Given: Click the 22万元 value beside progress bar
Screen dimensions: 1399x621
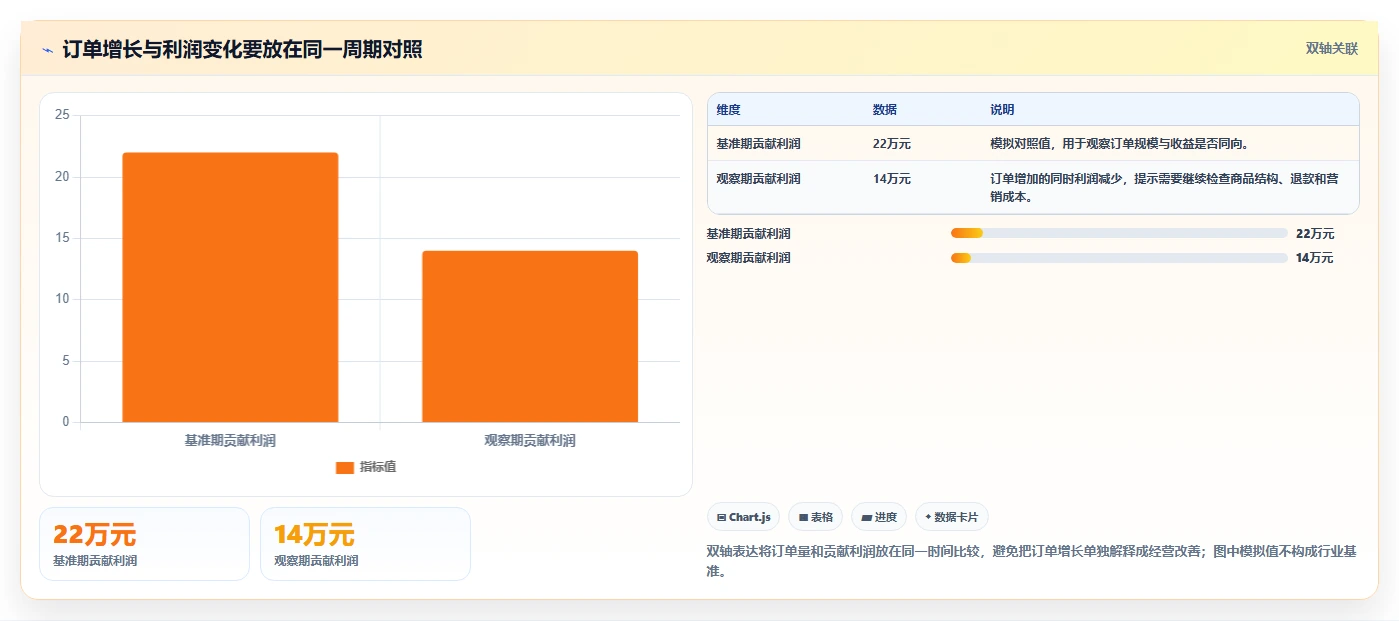Looking at the screenshot, I should pyautogui.click(x=1315, y=234).
